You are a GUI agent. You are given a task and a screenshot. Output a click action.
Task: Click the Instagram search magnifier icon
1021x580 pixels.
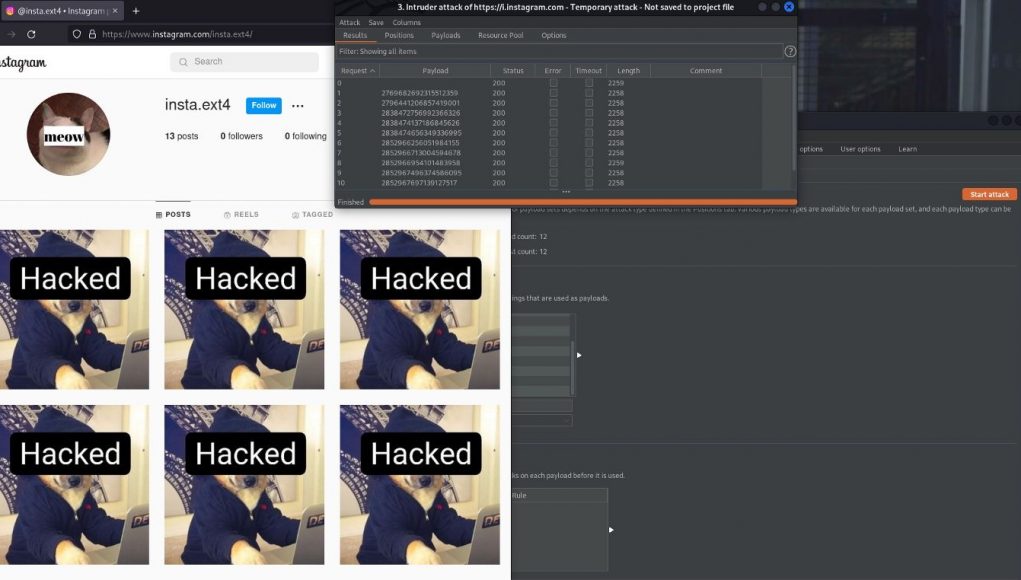[x=183, y=62]
